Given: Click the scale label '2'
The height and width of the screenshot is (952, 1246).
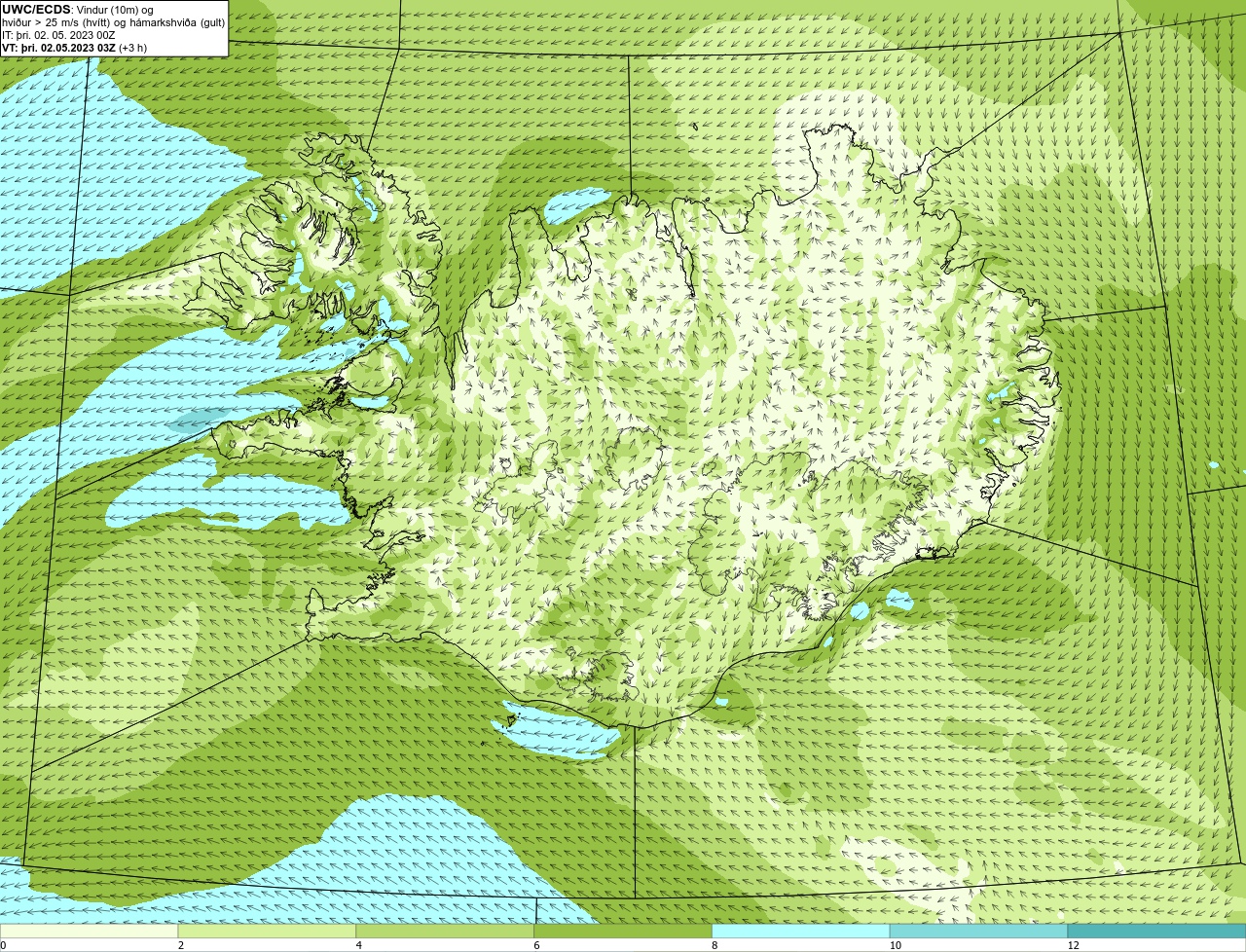Looking at the screenshot, I should pos(181,945).
